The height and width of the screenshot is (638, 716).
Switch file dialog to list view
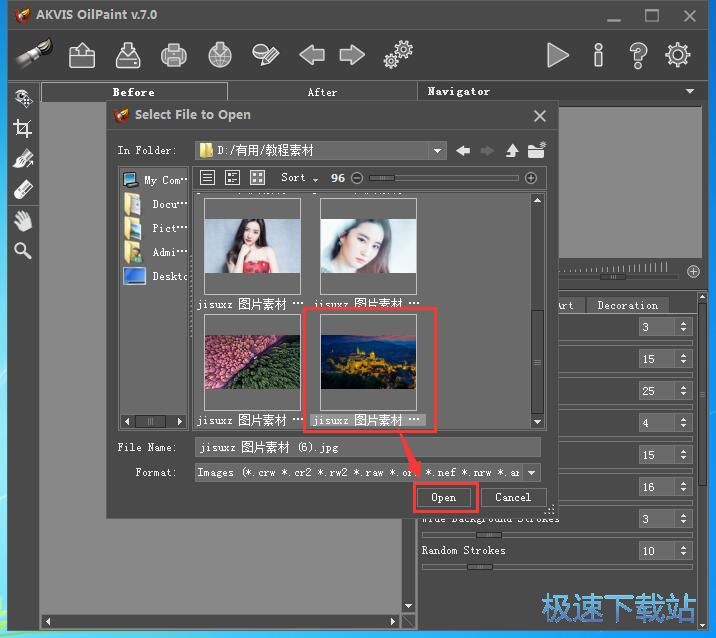click(208, 178)
